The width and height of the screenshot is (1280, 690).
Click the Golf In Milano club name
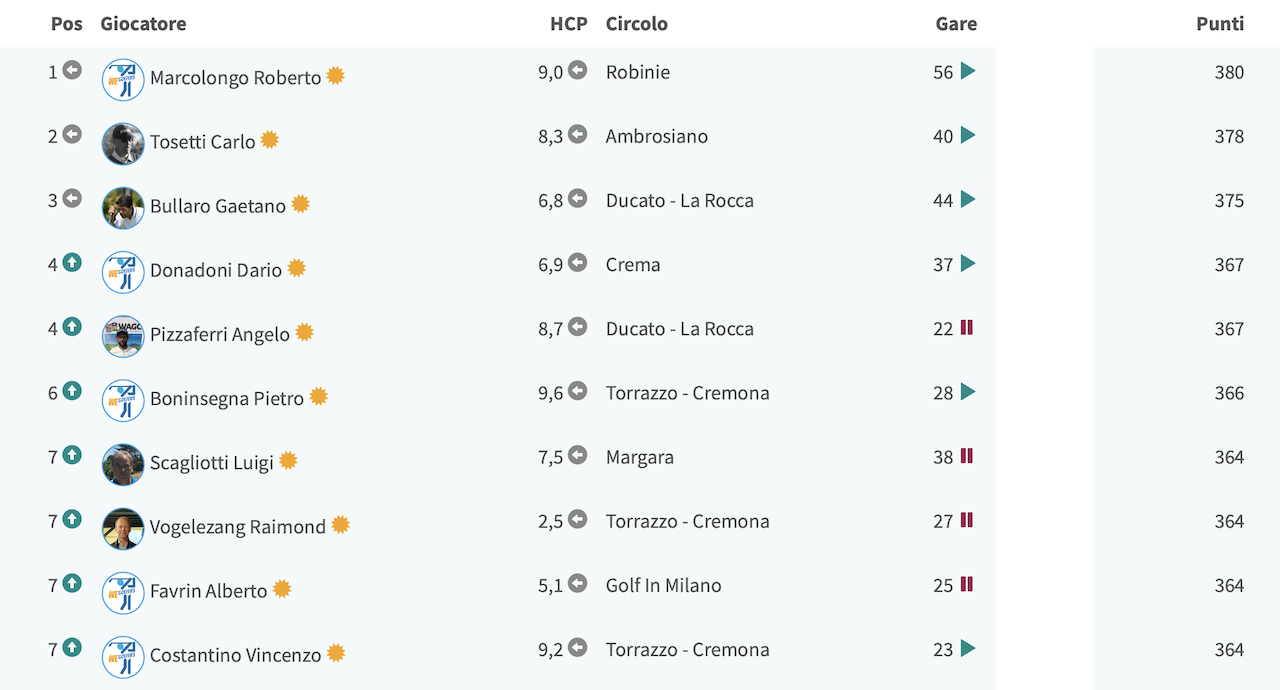coord(664,585)
